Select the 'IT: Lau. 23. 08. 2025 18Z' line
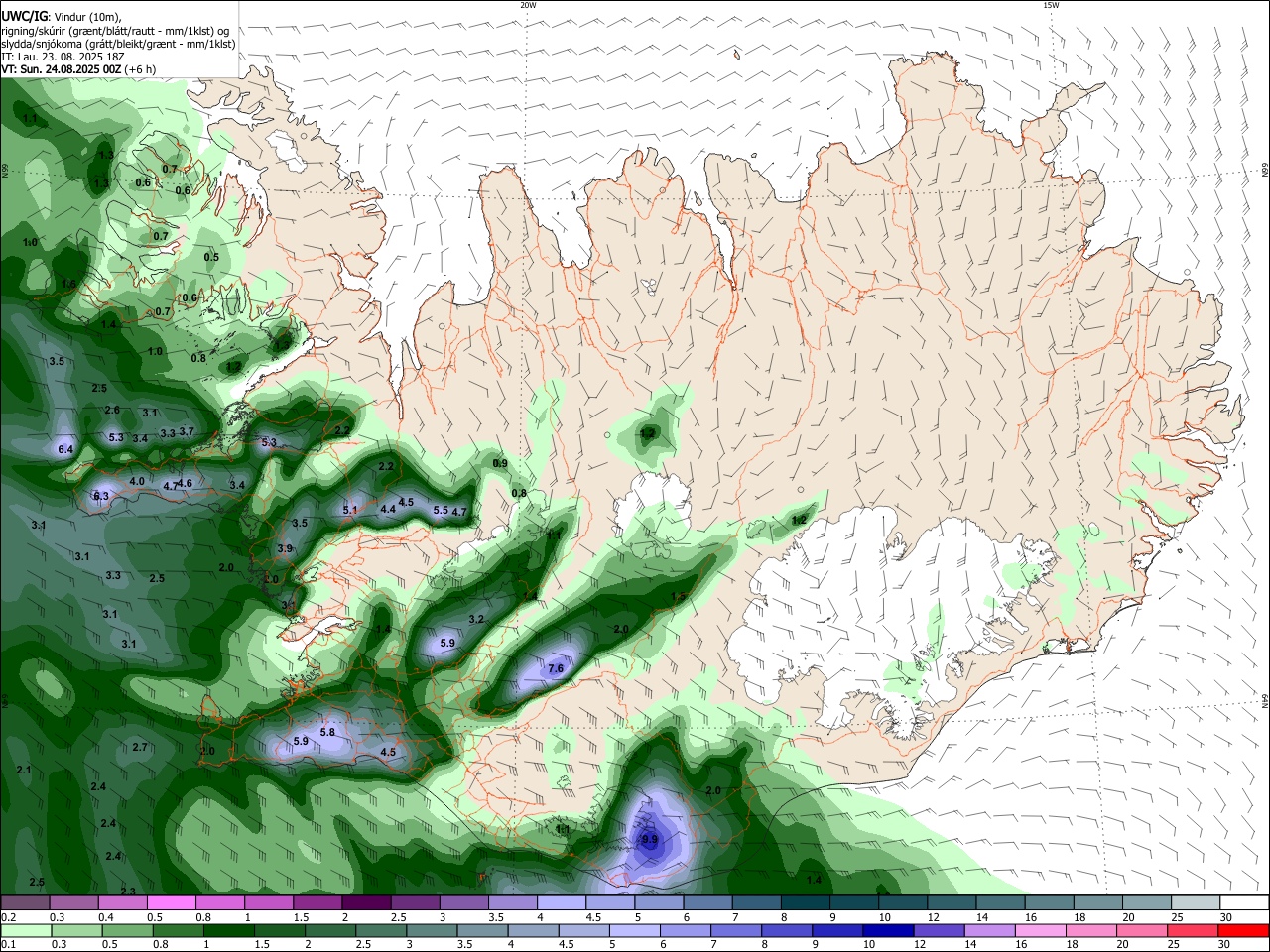1270x952 pixels. (x=62, y=57)
